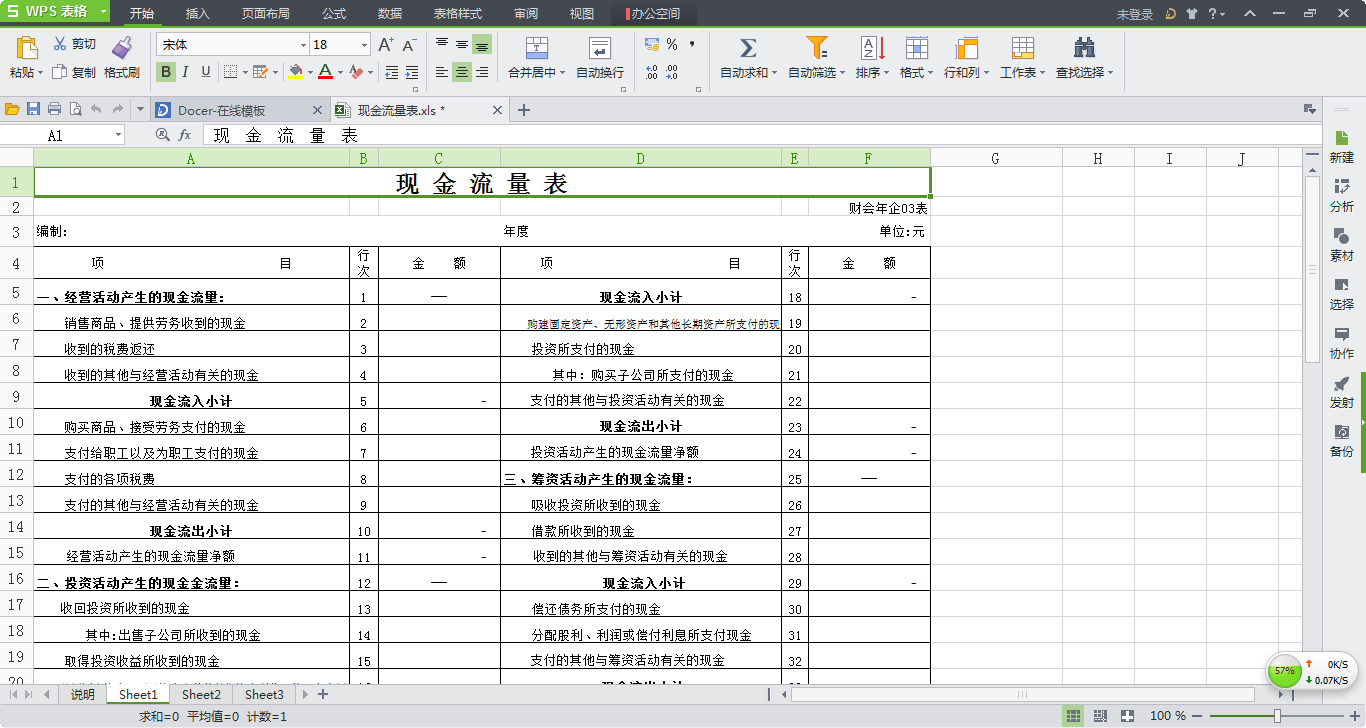The height and width of the screenshot is (728, 1366).
Task: Click the AutoFilter funnel icon
Action: (x=817, y=48)
